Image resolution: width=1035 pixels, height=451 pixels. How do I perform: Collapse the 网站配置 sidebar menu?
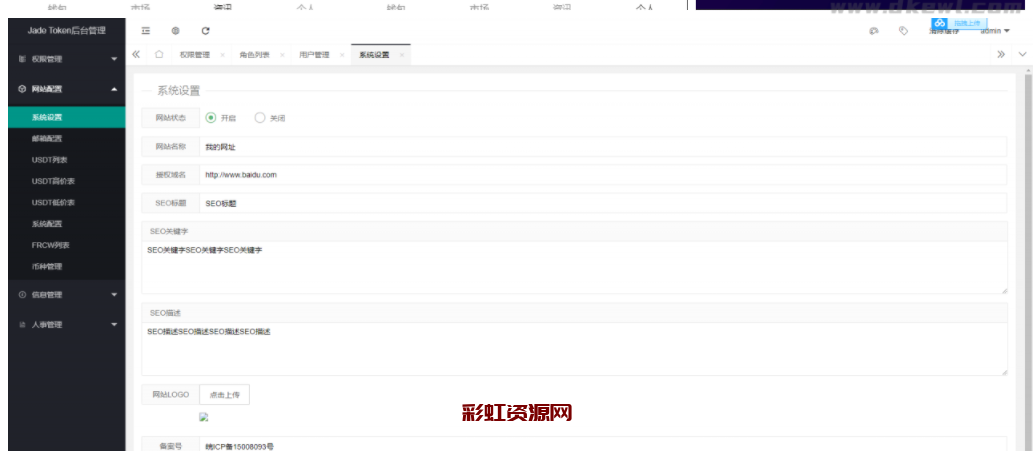point(66,89)
